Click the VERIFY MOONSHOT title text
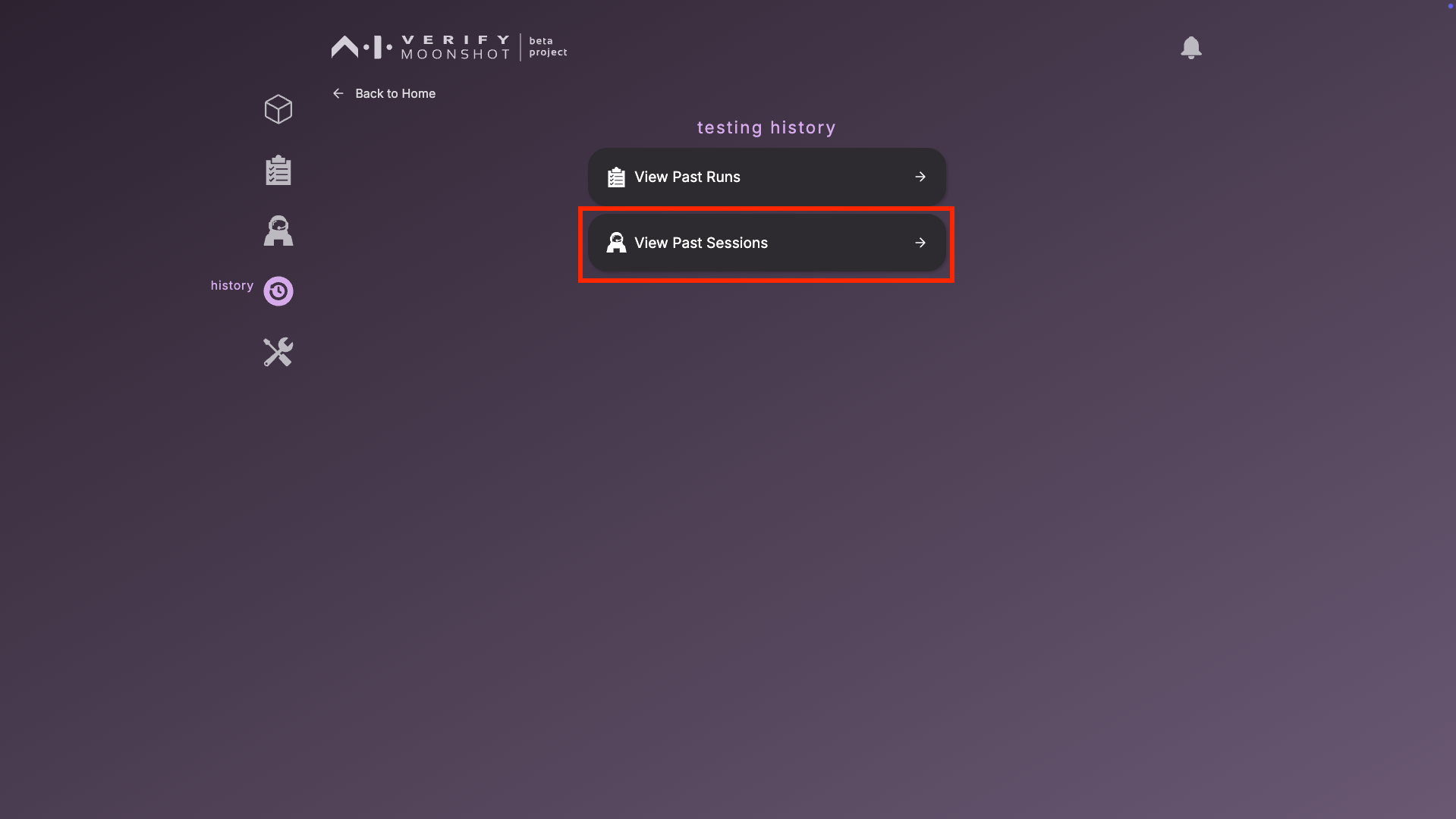 455,47
